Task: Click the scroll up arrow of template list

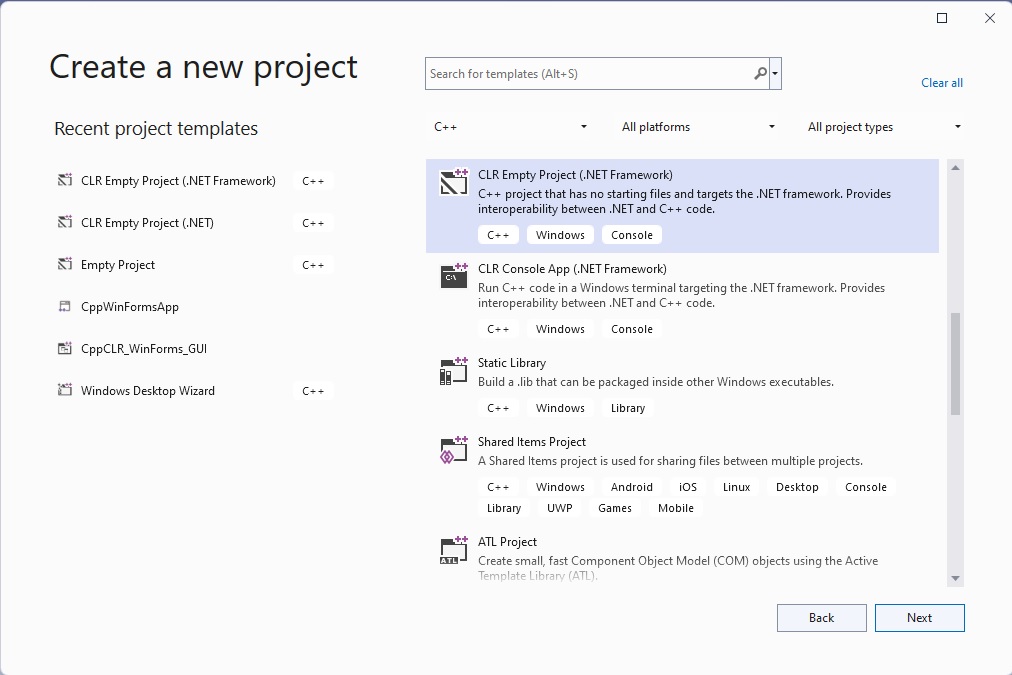Action: tap(955, 168)
